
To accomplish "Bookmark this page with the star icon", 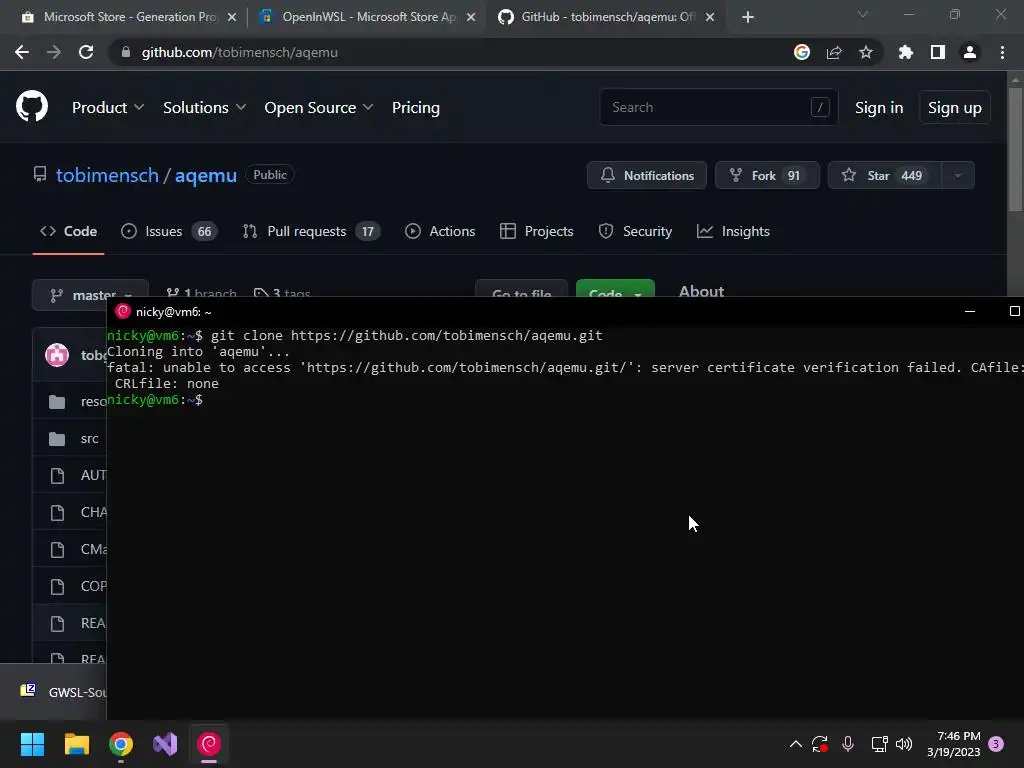I will (x=865, y=52).
